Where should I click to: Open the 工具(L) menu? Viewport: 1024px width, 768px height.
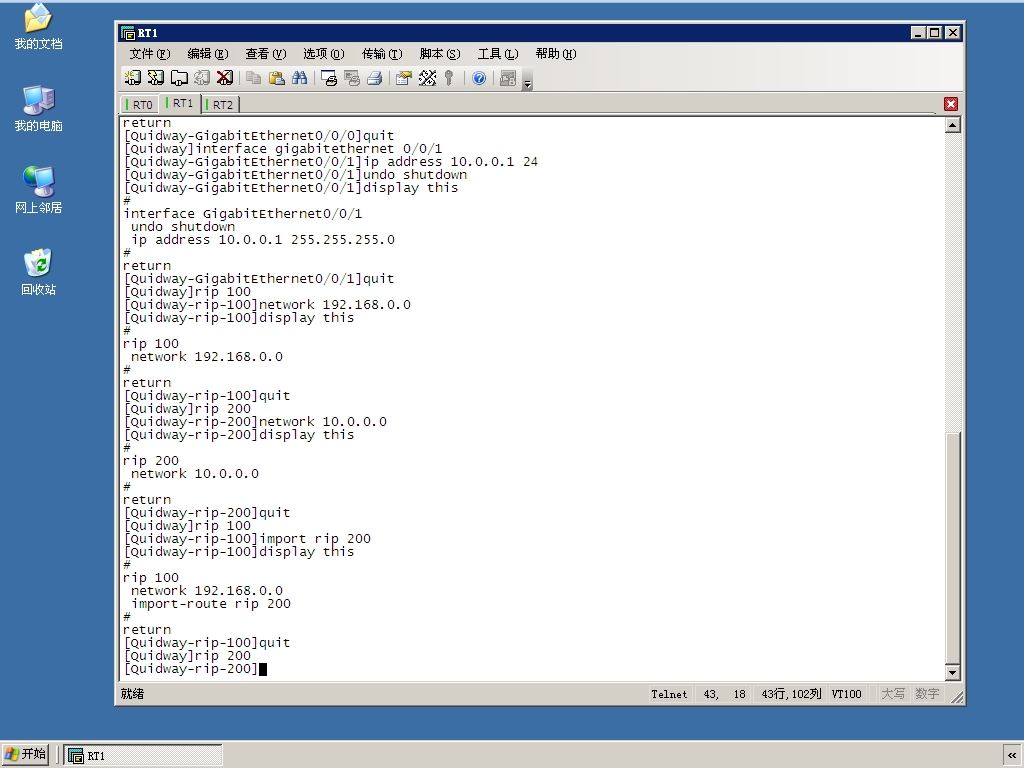[498, 54]
